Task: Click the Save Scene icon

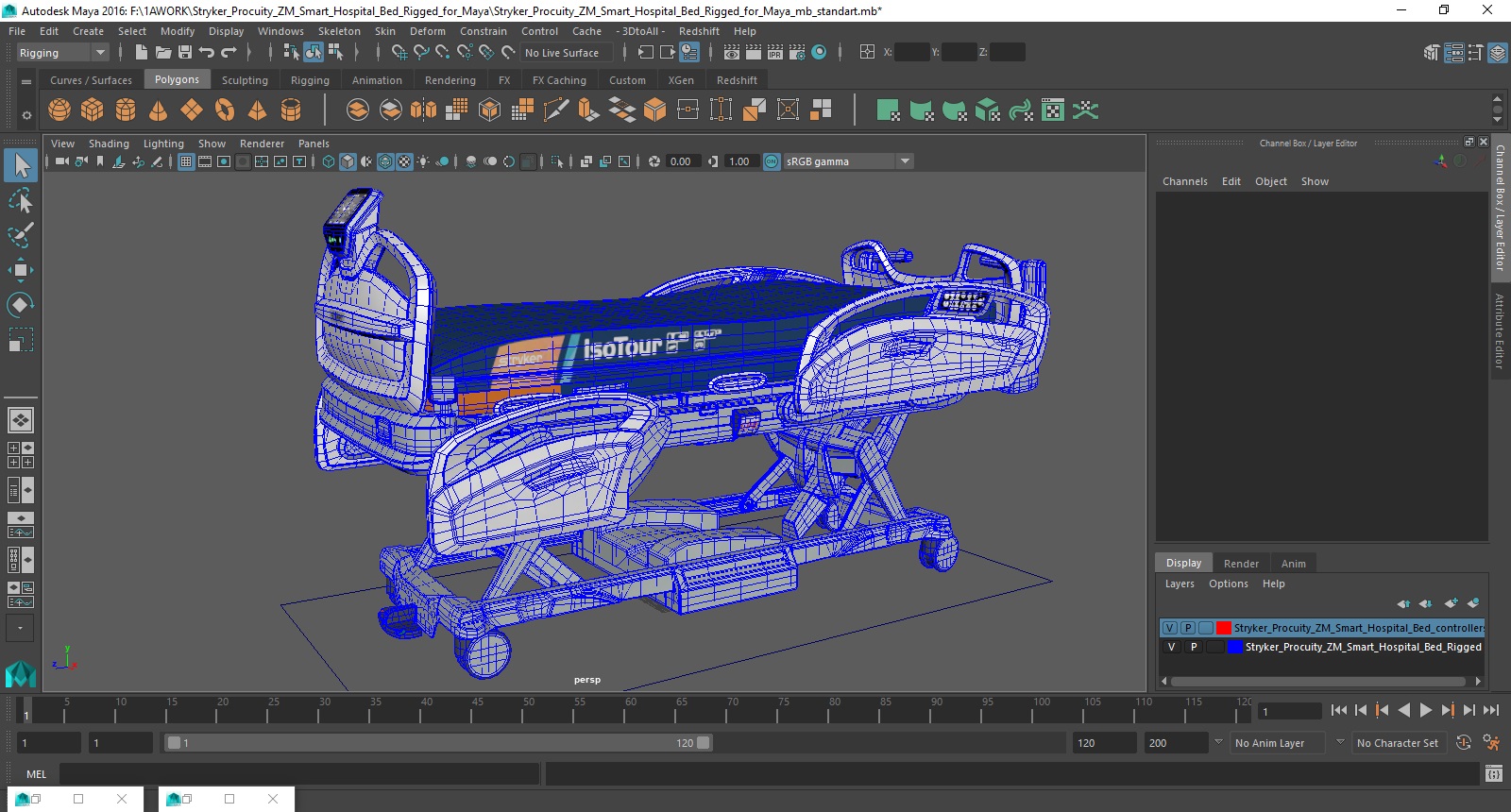Action: pos(185,53)
